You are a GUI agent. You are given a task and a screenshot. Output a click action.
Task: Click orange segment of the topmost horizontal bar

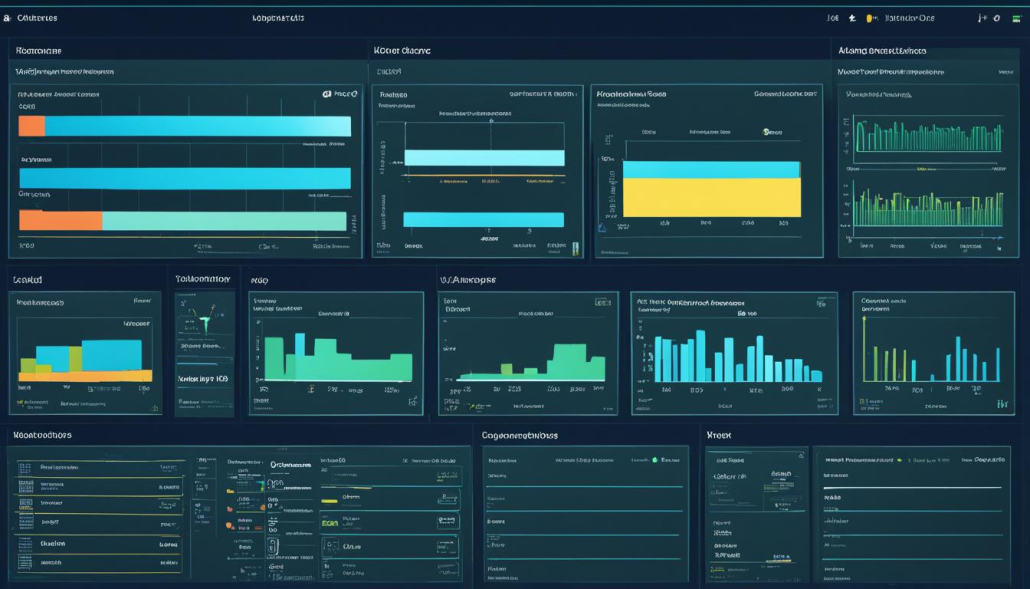point(32,126)
